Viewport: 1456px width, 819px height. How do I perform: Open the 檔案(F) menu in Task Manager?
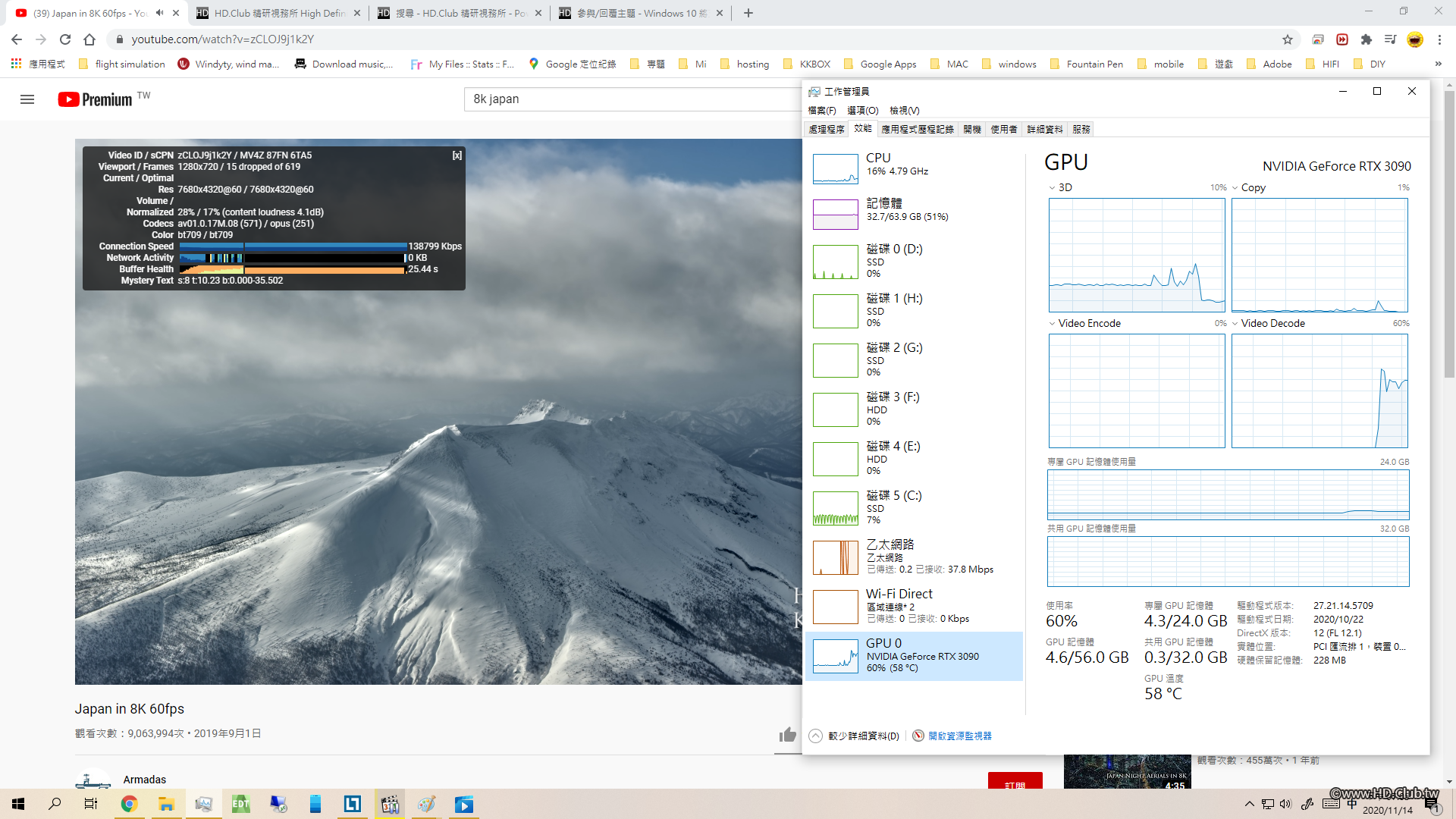822,111
